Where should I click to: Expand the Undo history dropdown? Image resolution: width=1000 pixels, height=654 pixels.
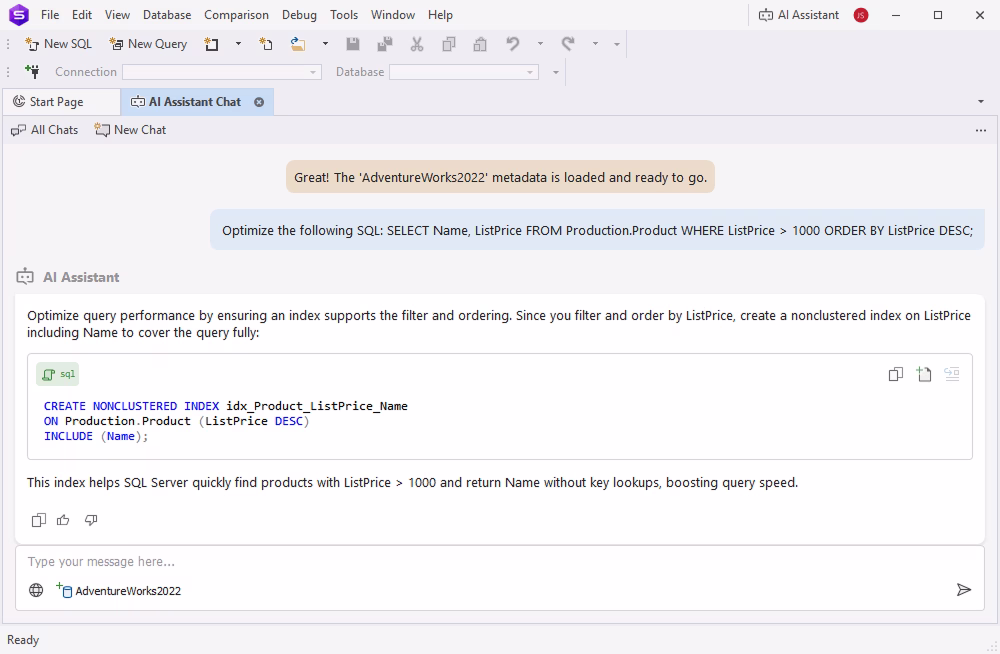tap(540, 44)
